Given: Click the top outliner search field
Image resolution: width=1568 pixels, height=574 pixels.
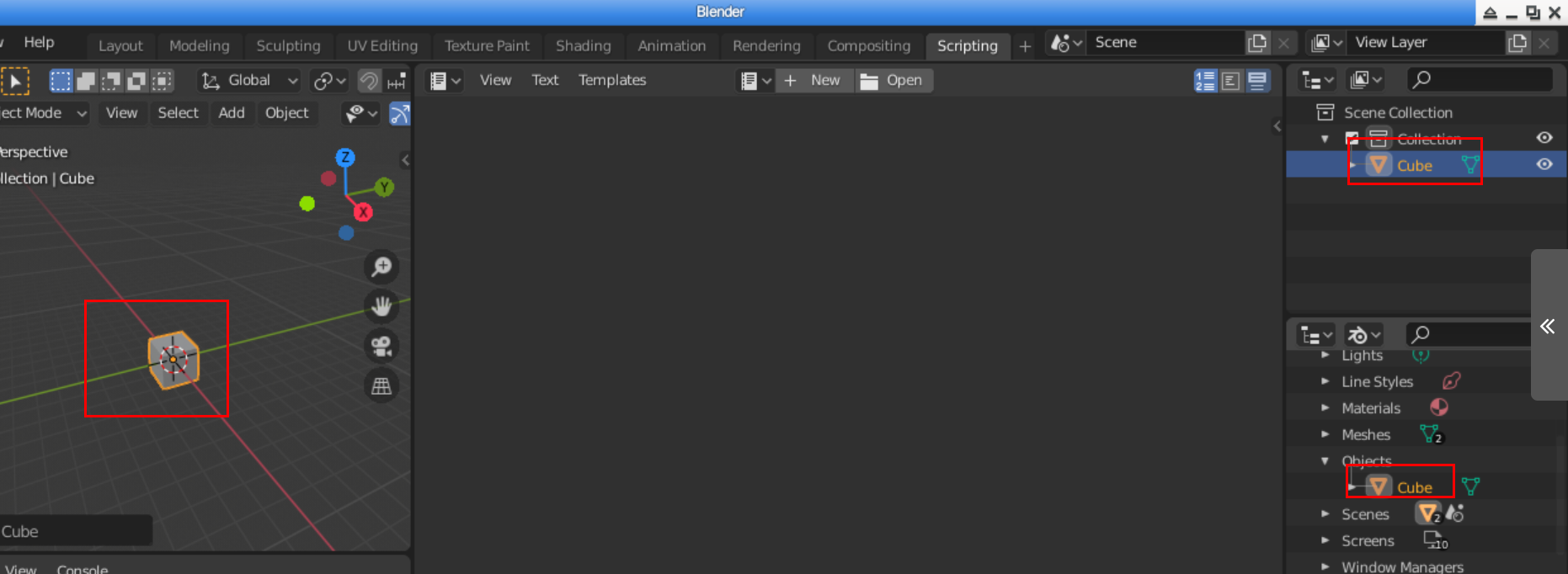Looking at the screenshot, I should click(x=1480, y=80).
